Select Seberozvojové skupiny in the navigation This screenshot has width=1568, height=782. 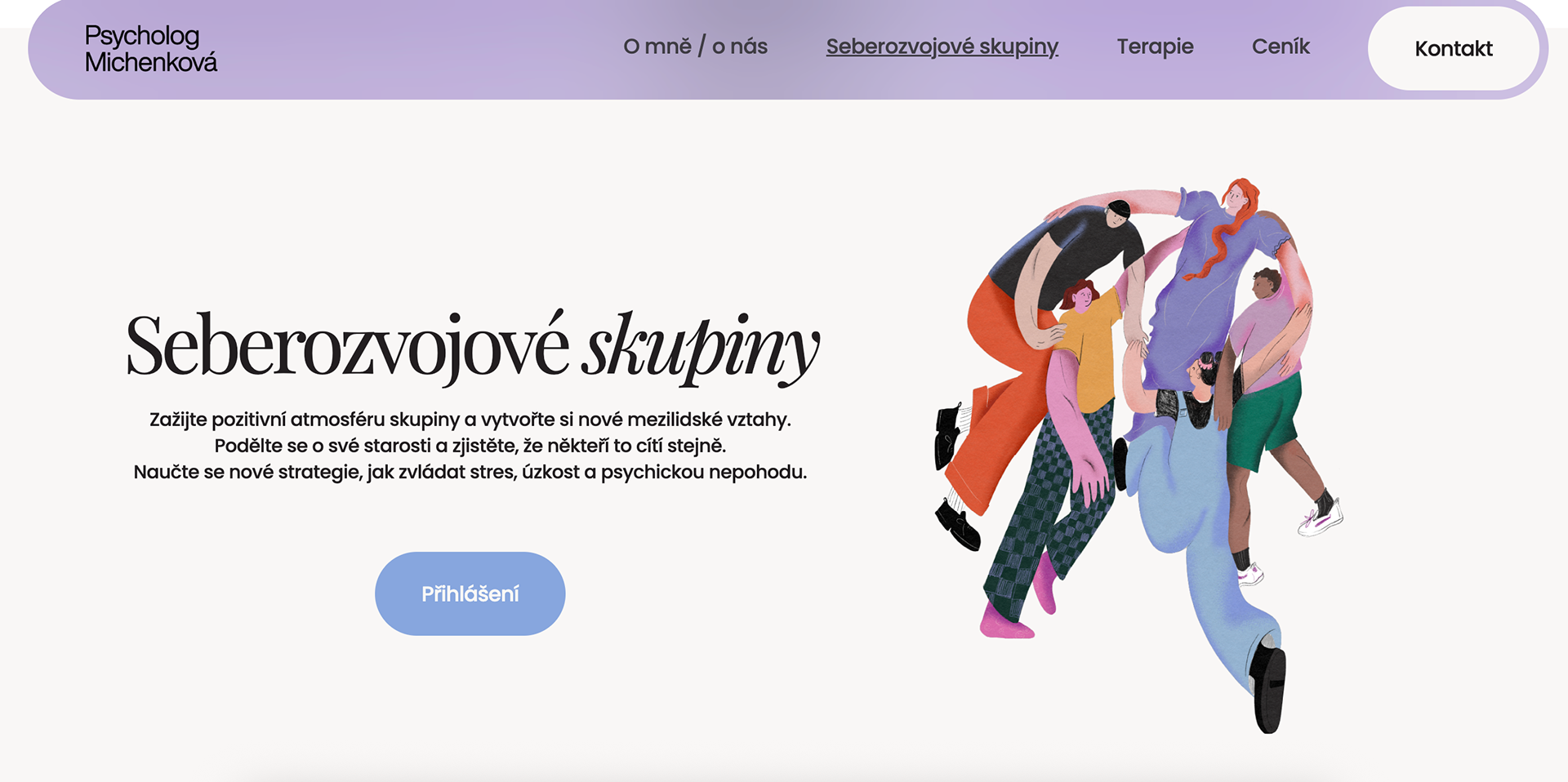942,47
